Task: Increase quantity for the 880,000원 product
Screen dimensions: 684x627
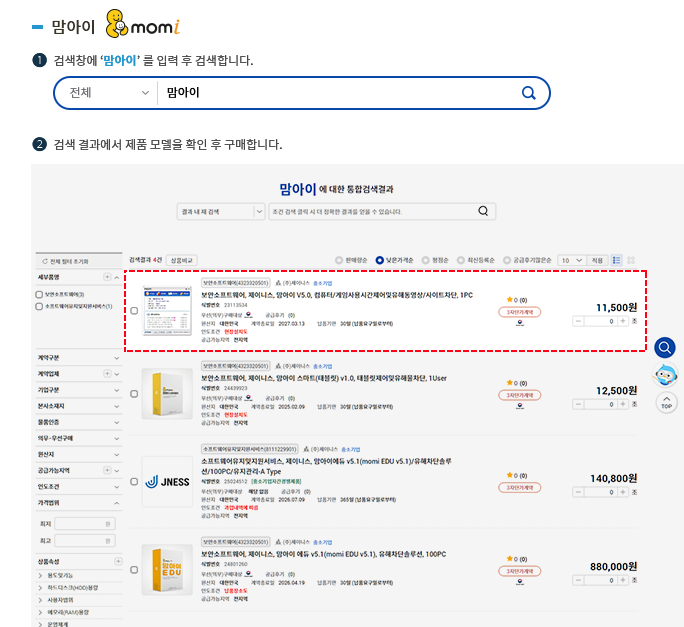Action: click(x=622, y=580)
